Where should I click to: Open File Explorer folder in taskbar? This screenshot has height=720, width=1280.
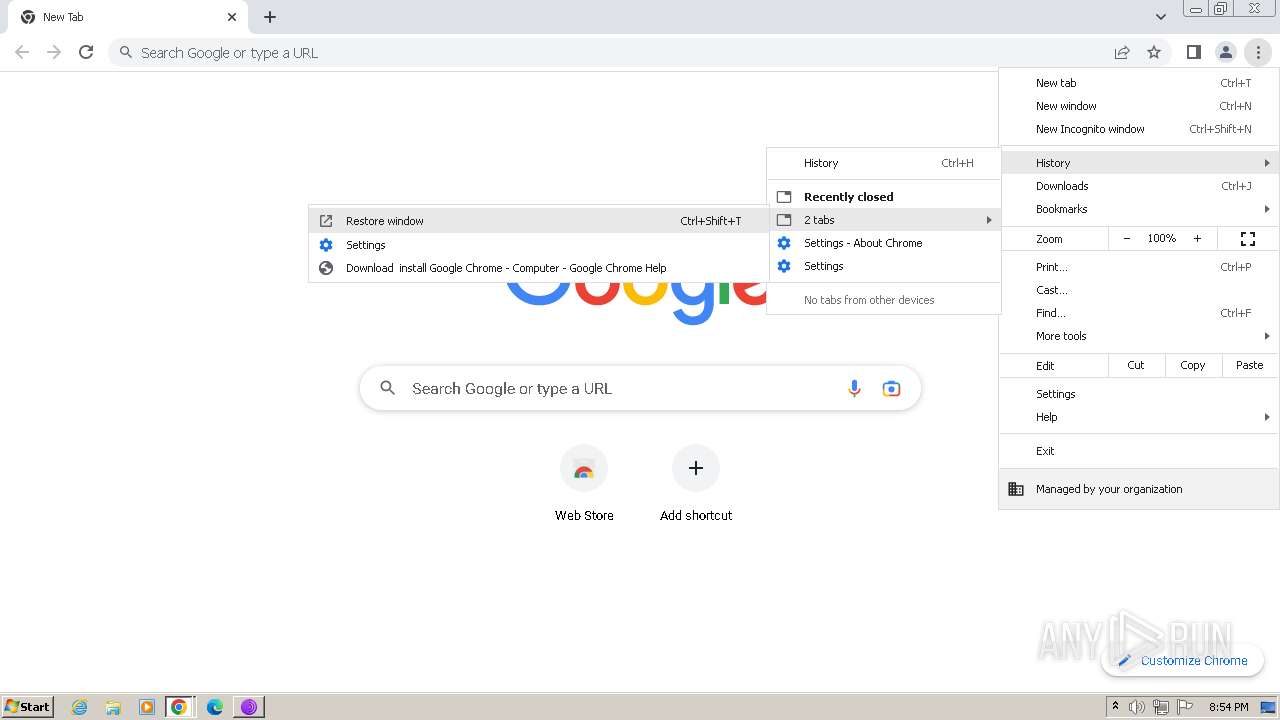113,707
